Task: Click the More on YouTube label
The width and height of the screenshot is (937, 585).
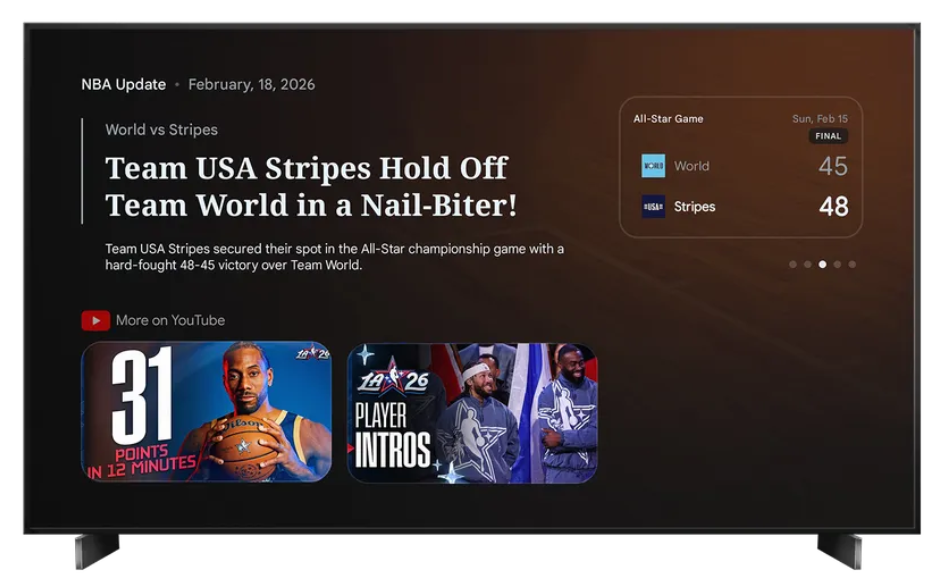Action: [170, 320]
